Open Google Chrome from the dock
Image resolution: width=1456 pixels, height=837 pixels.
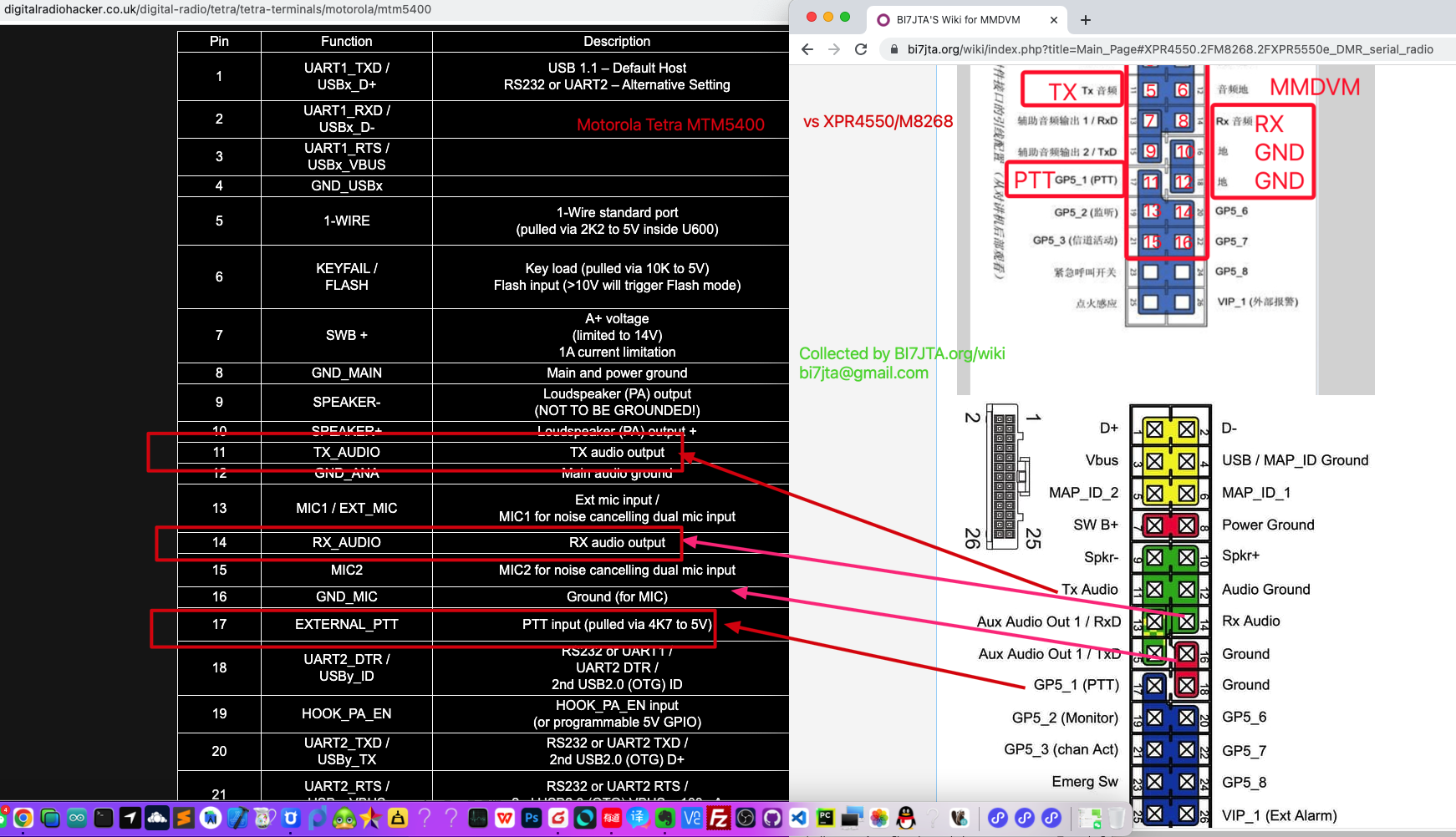[x=23, y=818]
